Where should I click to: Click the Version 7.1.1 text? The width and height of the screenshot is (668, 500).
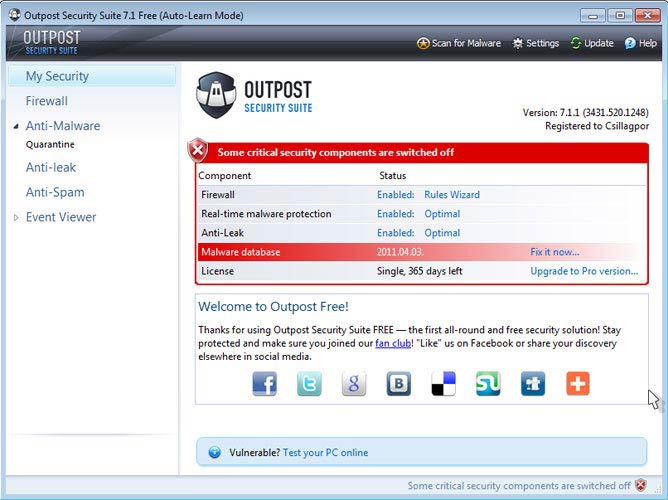point(585,112)
